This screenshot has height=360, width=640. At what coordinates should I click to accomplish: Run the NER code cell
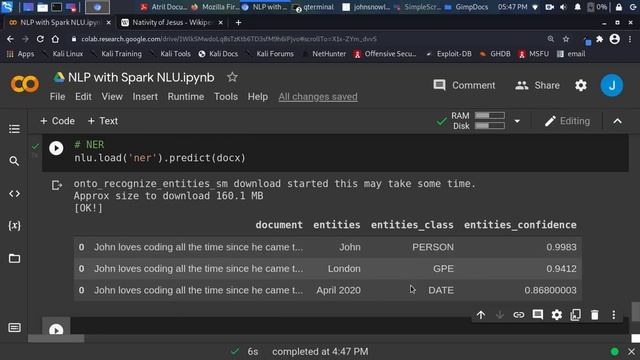(56, 148)
